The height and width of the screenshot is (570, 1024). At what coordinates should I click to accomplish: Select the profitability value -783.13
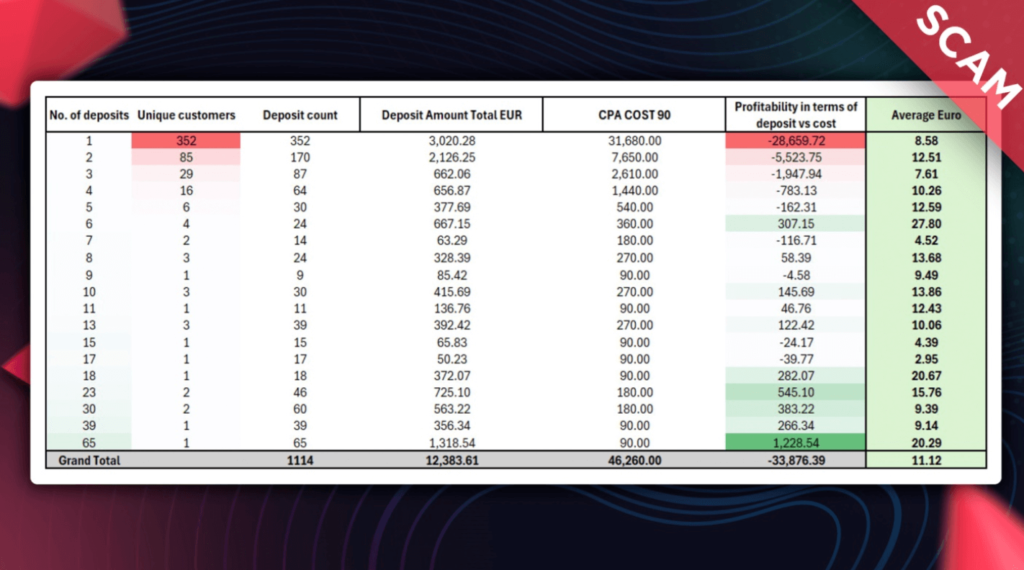795,191
